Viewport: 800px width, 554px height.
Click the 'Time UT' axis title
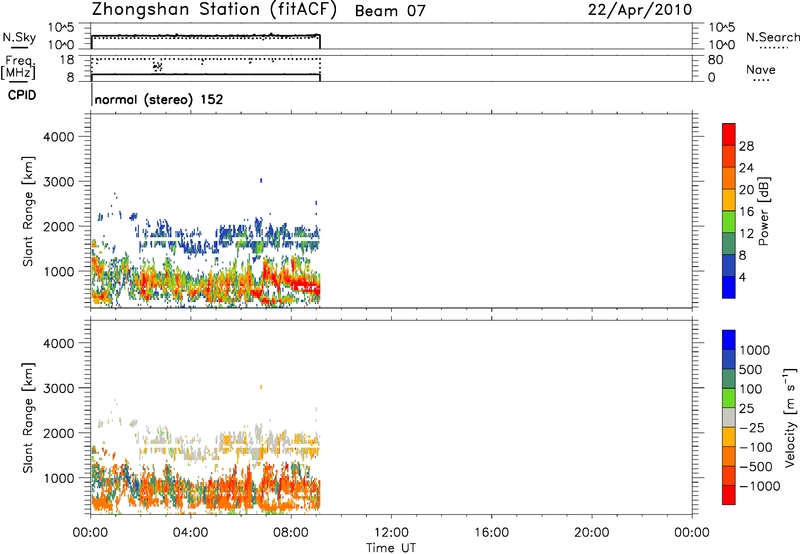pos(391,548)
